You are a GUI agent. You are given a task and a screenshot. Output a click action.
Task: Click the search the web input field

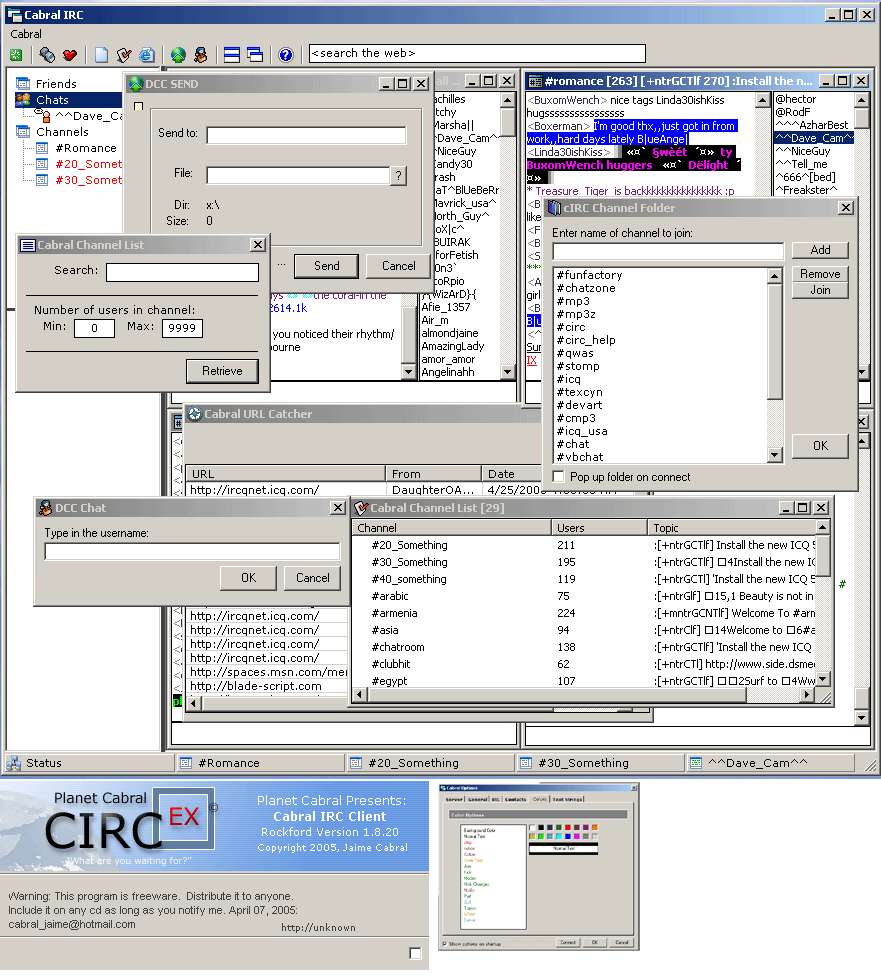[x=477, y=54]
